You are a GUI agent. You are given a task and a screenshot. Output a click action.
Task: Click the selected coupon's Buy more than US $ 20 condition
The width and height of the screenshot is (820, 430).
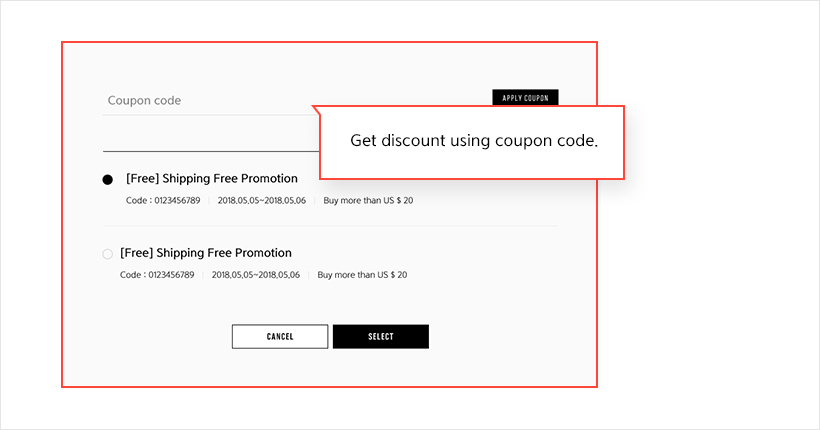368,200
